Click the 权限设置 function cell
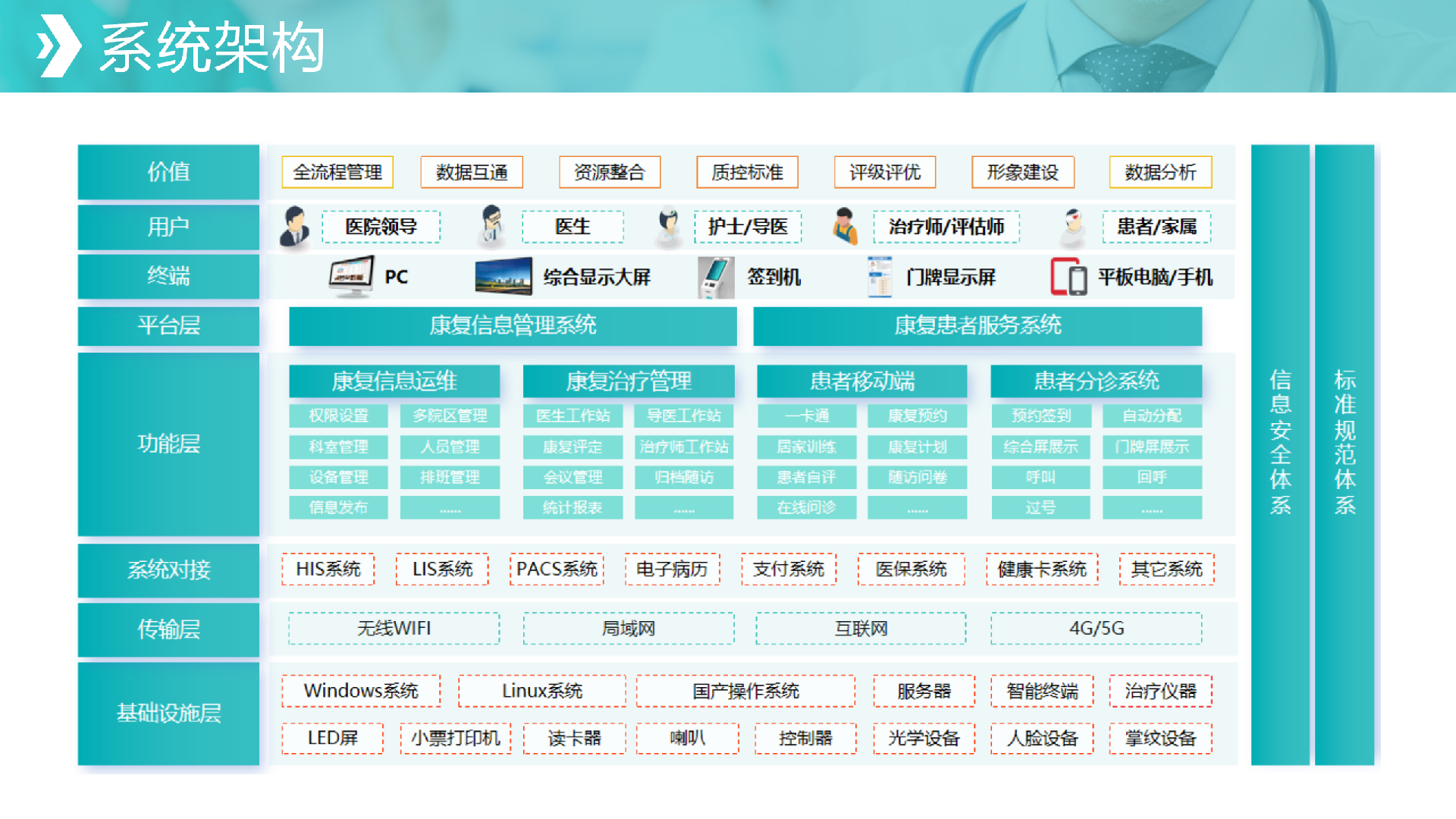 [338, 416]
